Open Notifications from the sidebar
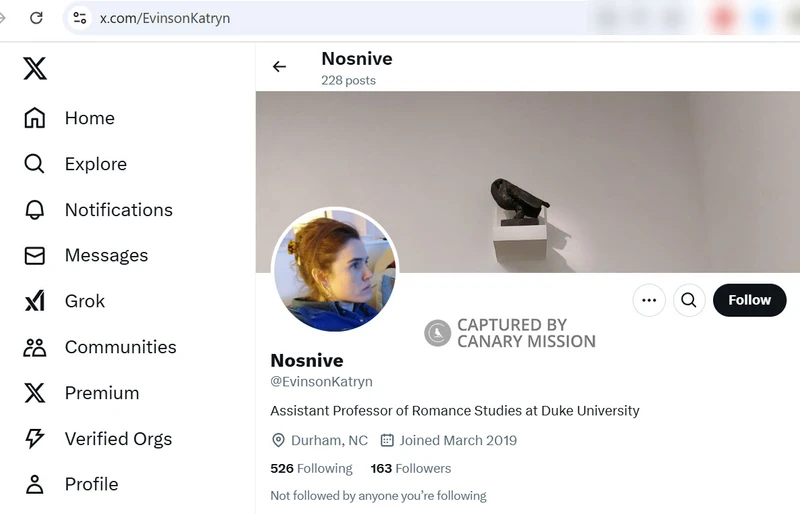The width and height of the screenshot is (800, 514). (x=98, y=210)
